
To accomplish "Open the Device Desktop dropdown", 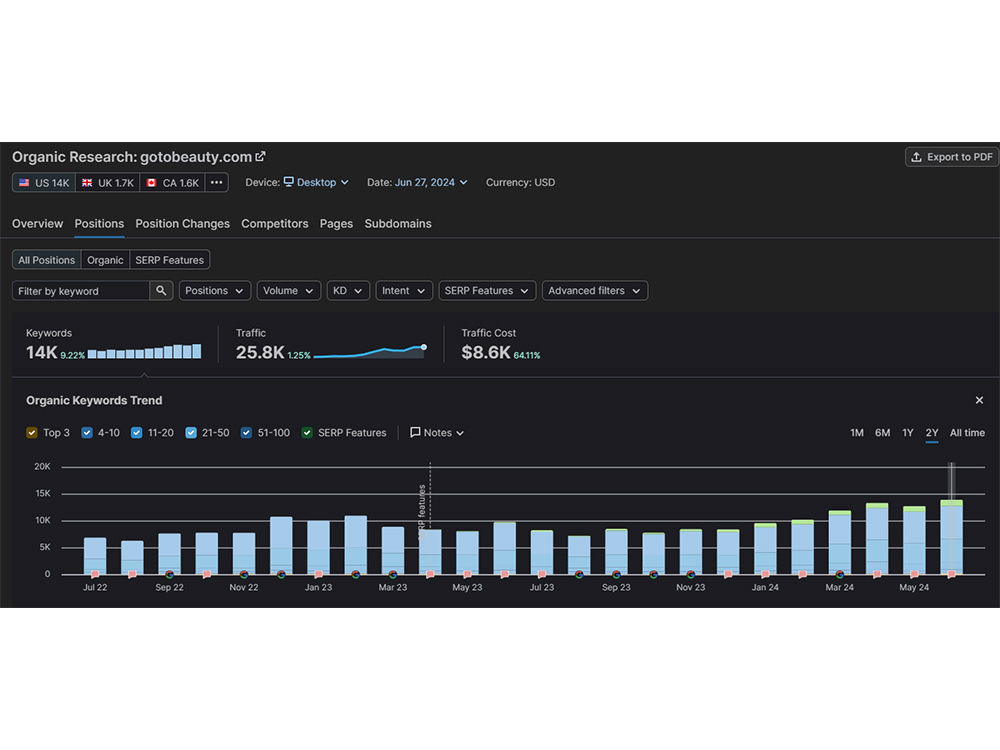I will pos(316,182).
